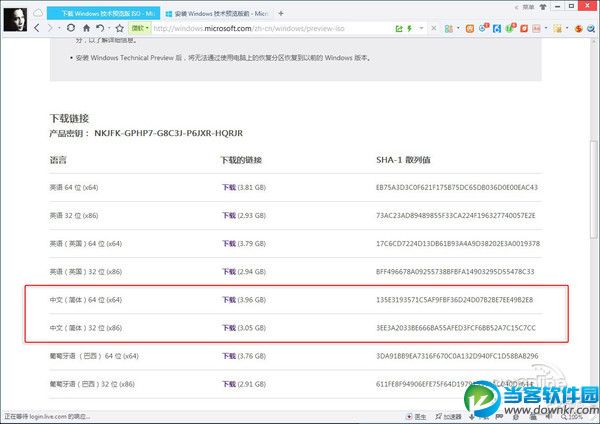
Task: Click the green share icon in address bar
Action: click(x=399, y=28)
